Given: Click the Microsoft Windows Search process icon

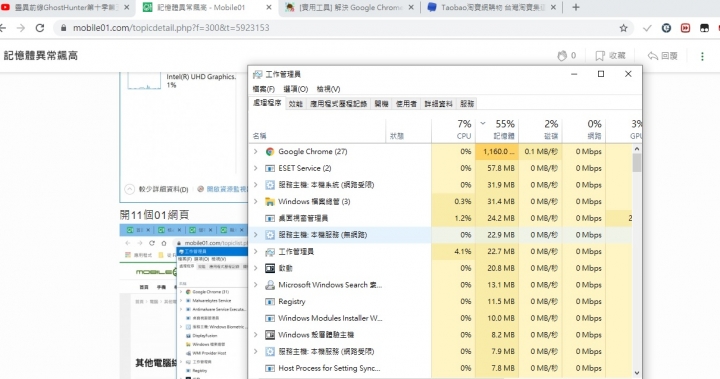Looking at the screenshot, I should click(270, 285).
